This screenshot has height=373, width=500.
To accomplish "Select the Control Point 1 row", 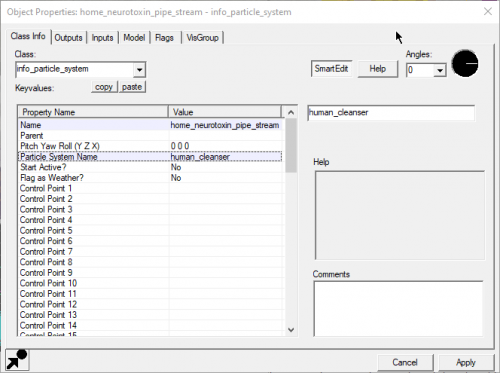I will [x=150, y=188].
